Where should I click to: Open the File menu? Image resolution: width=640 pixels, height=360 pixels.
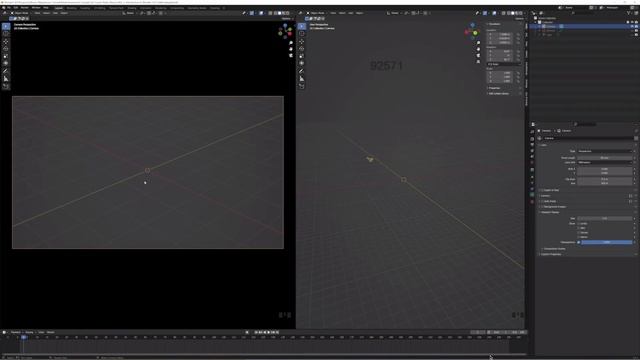(9, 8)
